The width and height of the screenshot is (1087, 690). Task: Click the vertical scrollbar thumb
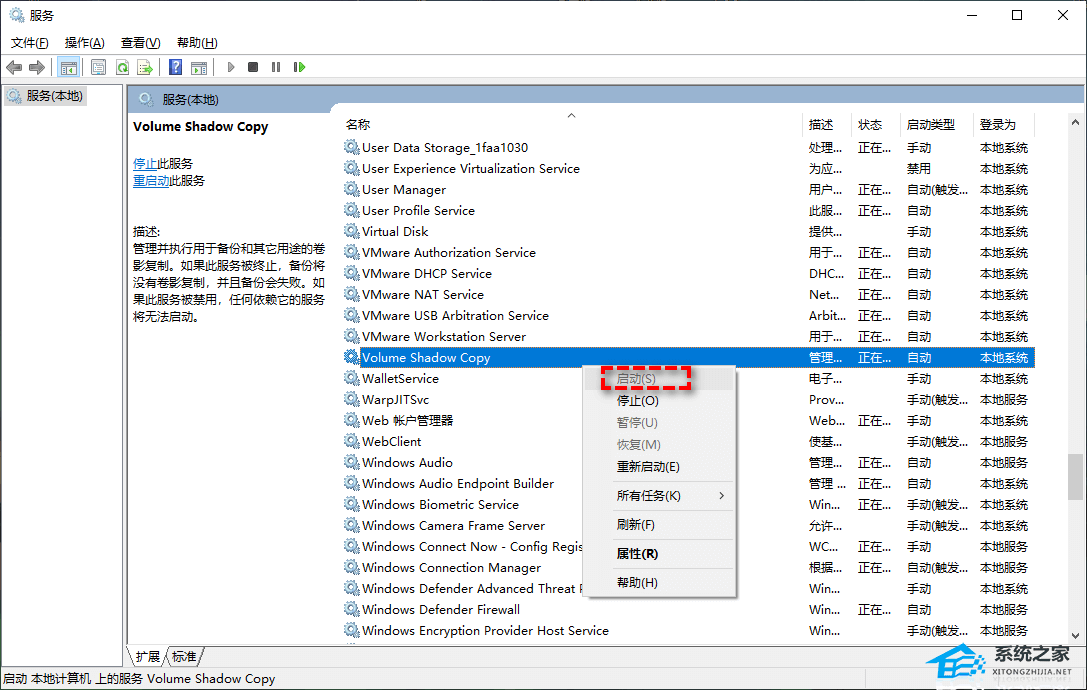point(1075,477)
